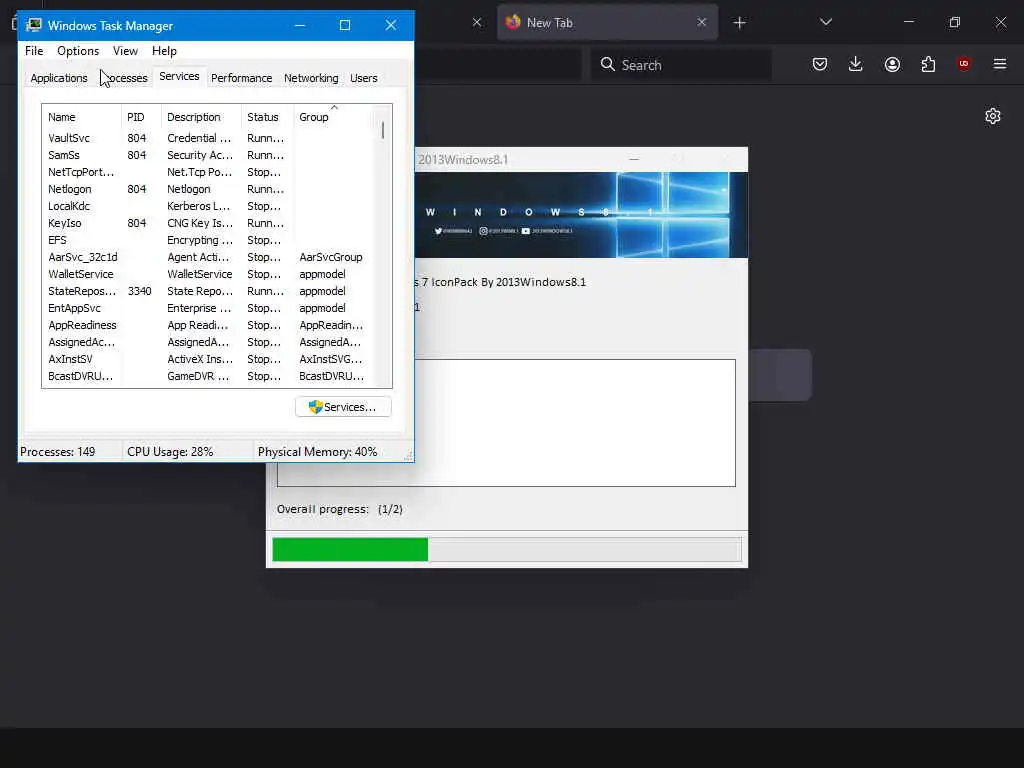Sort services by Description column

pos(200,117)
